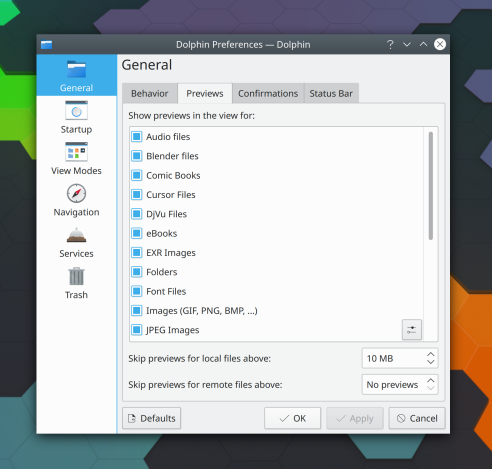Click the Font Files label
This screenshot has height=469, width=492.
166,291
